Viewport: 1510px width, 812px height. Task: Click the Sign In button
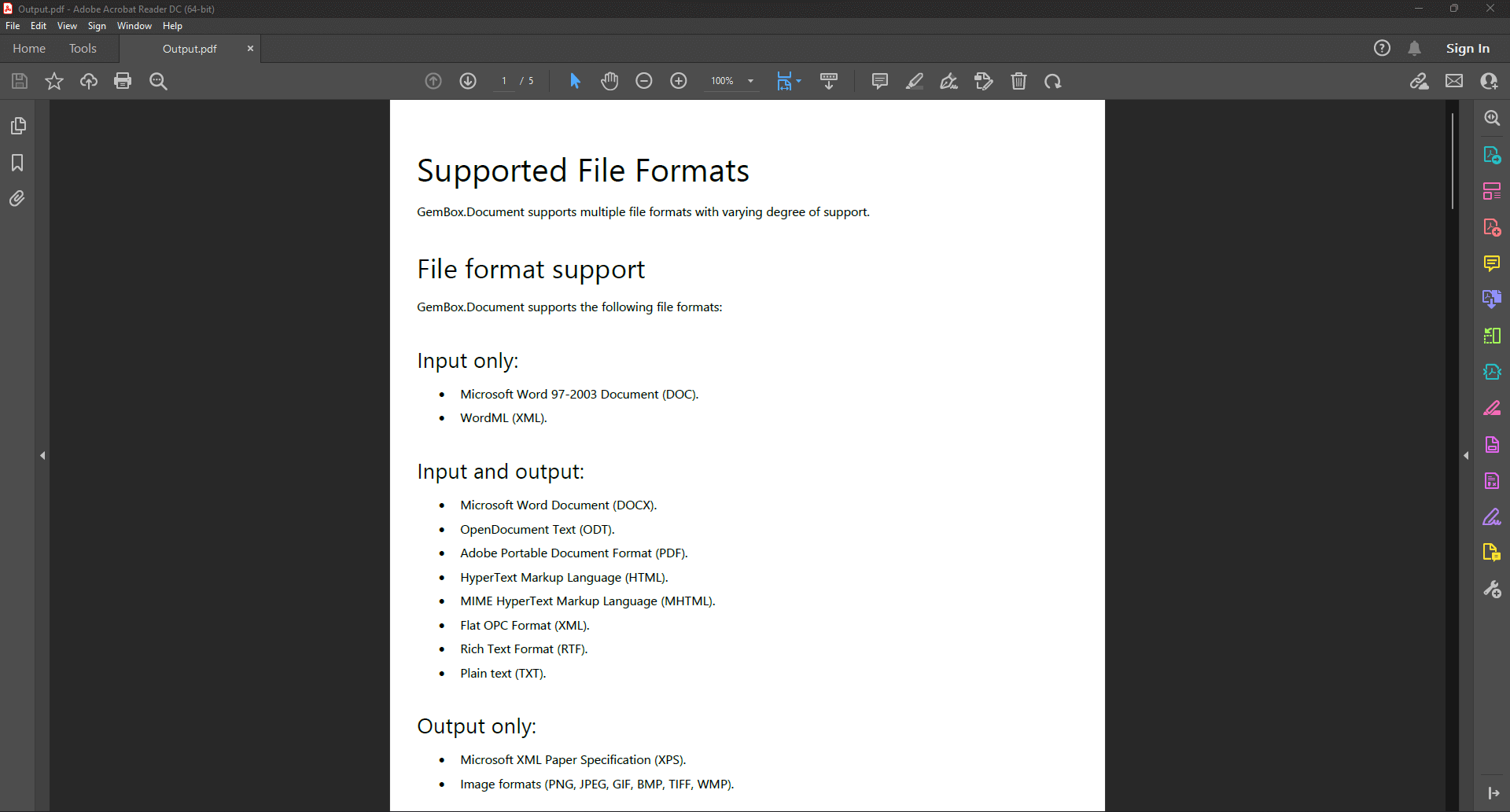pyautogui.click(x=1467, y=49)
